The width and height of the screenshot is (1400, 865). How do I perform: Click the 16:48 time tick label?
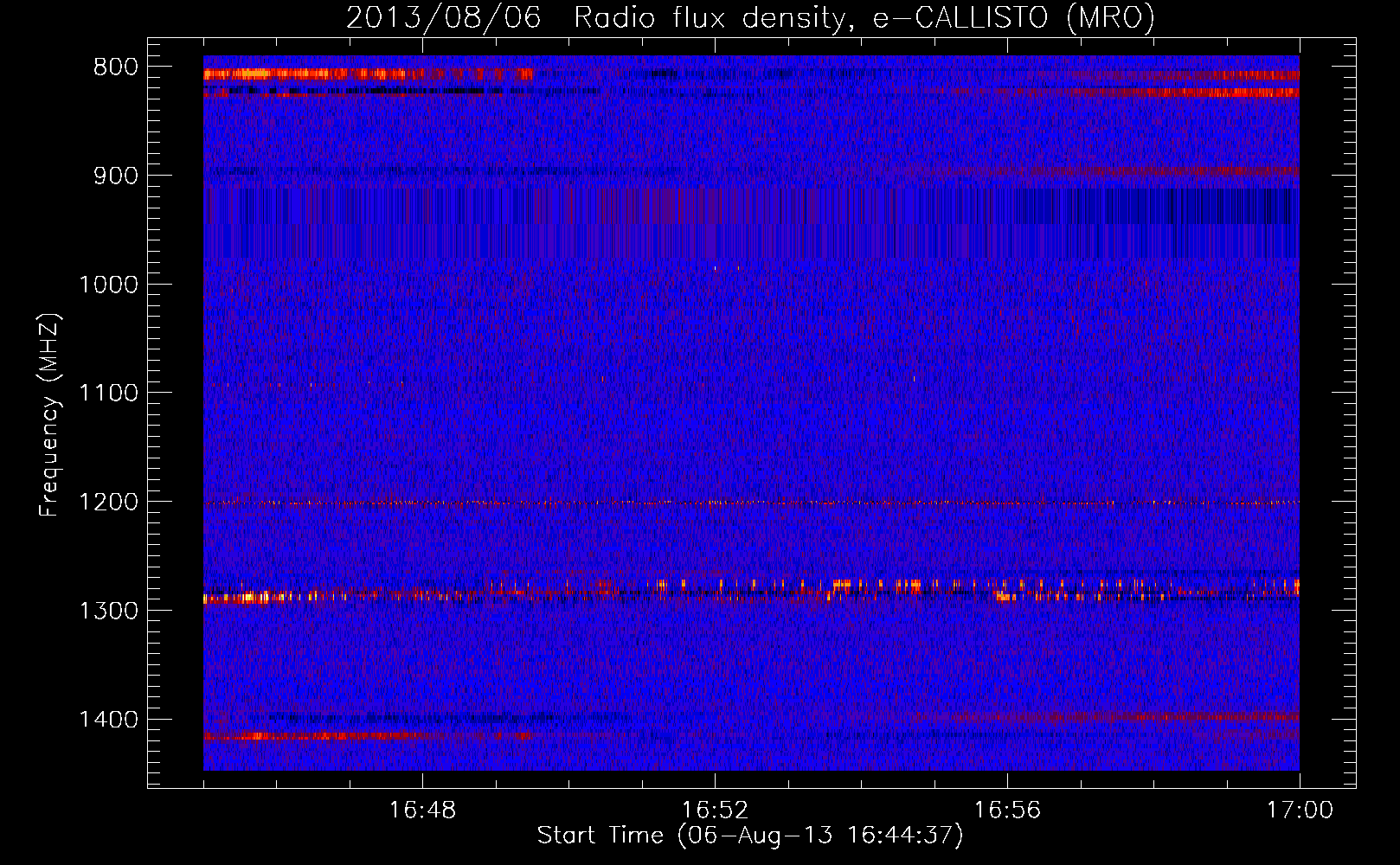click(x=422, y=811)
